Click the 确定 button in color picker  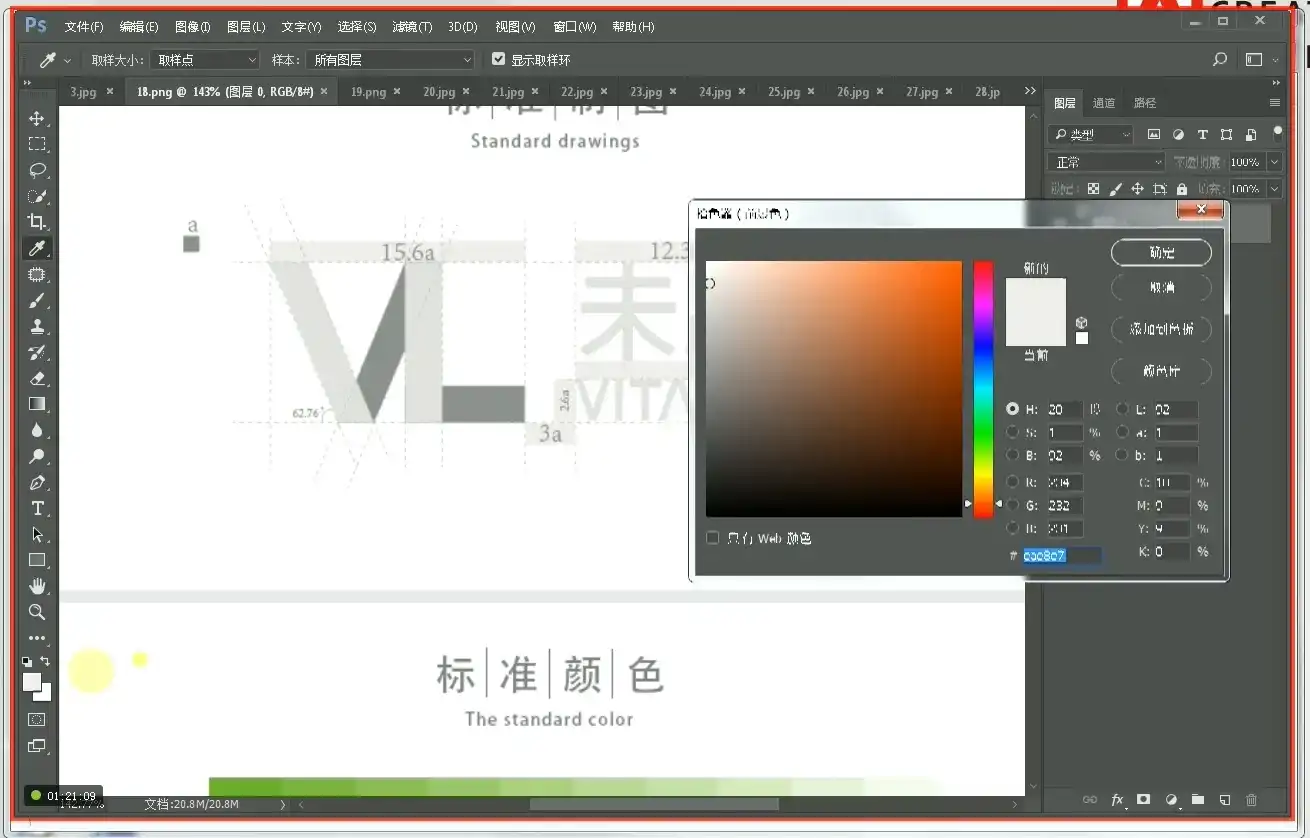click(1160, 252)
